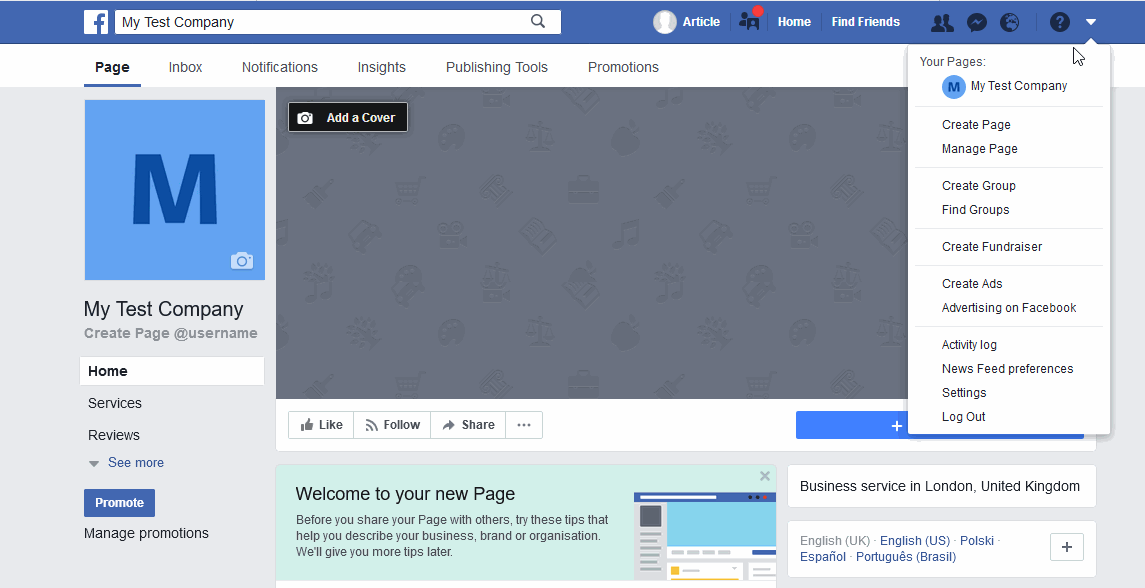Click Add a Cover button
Viewport: 1145px width, 588px height.
point(348,118)
